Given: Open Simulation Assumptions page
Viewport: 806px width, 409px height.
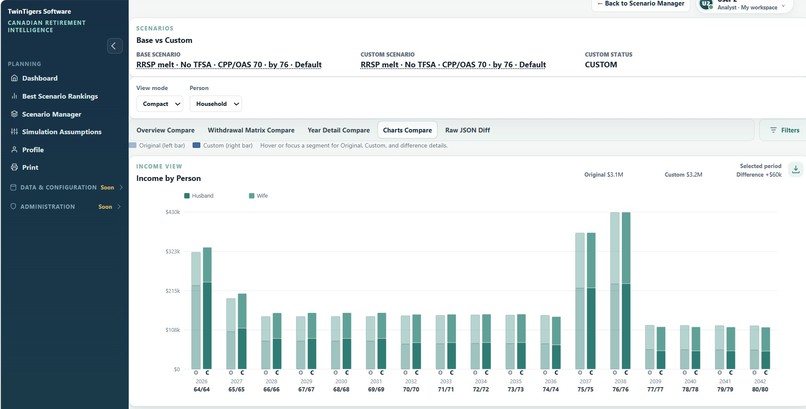Looking at the screenshot, I should pos(62,132).
